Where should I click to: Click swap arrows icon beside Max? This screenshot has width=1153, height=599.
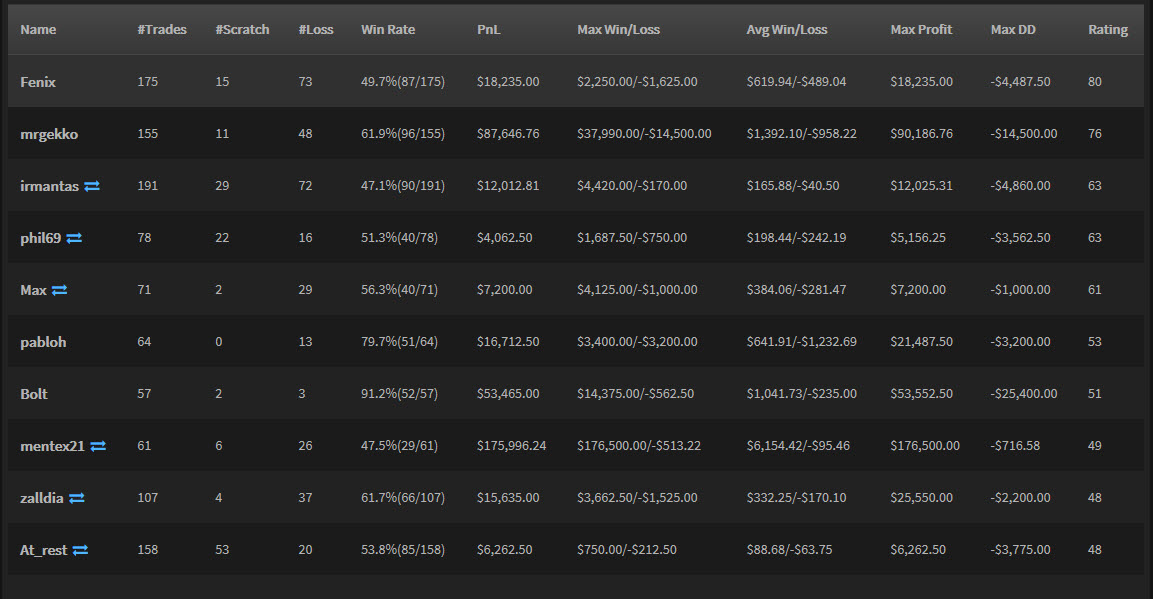click(x=60, y=290)
